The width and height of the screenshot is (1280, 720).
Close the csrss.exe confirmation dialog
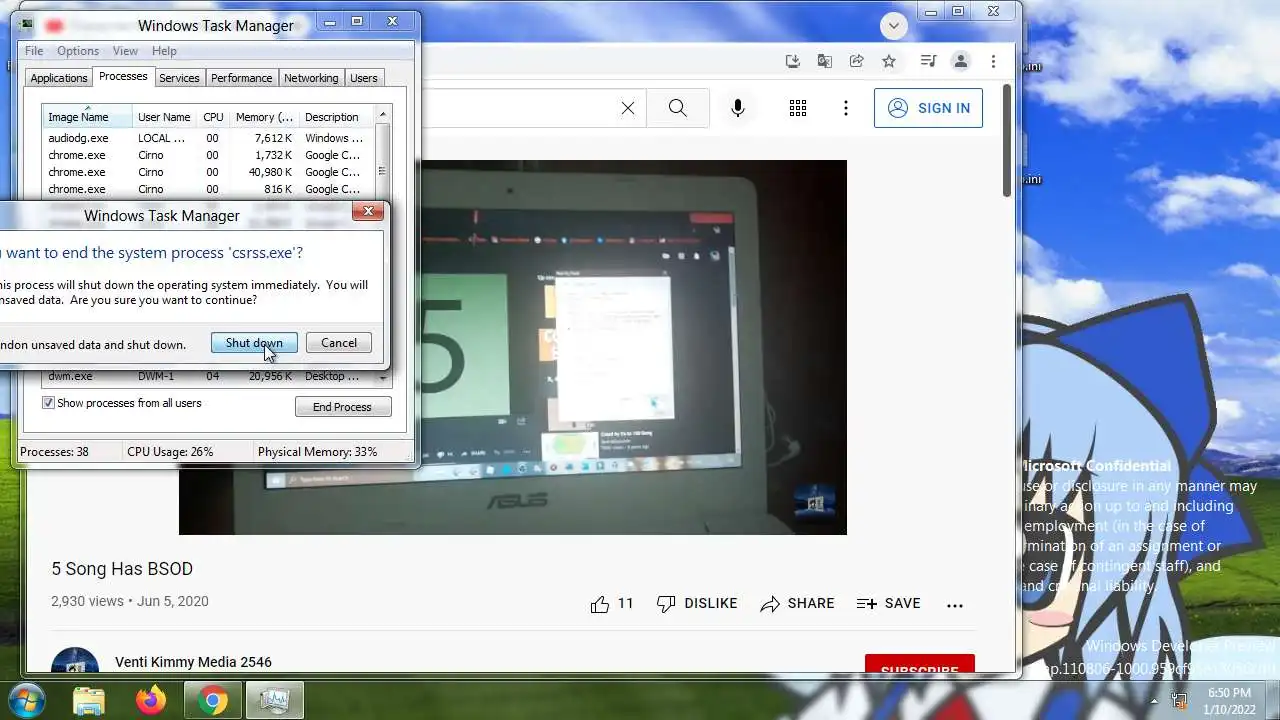368,211
